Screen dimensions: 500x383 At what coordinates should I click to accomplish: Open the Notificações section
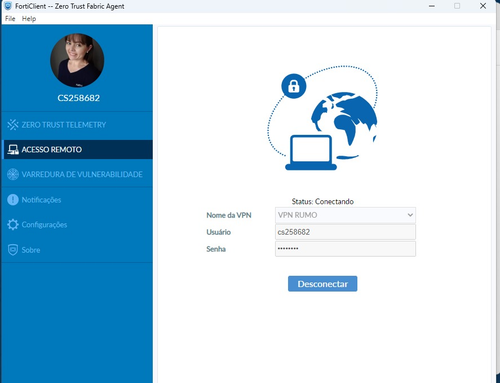[77, 200]
